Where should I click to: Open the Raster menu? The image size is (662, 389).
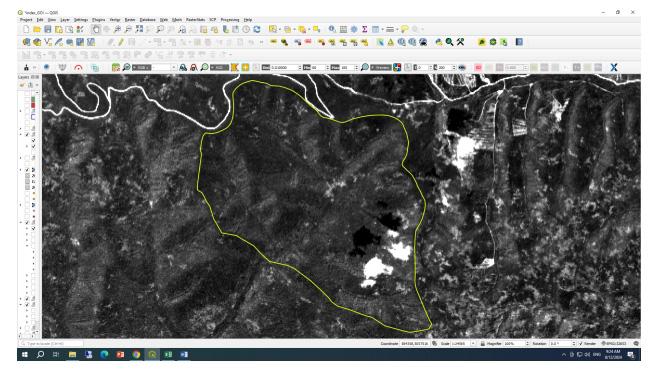tap(130, 19)
